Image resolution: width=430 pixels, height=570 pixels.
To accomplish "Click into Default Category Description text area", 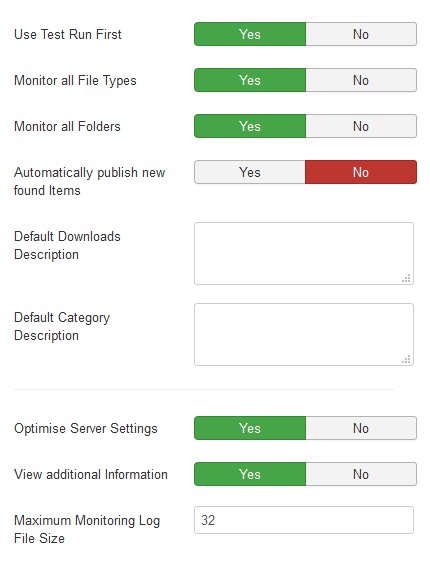I will pyautogui.click(x=304, y=334).
